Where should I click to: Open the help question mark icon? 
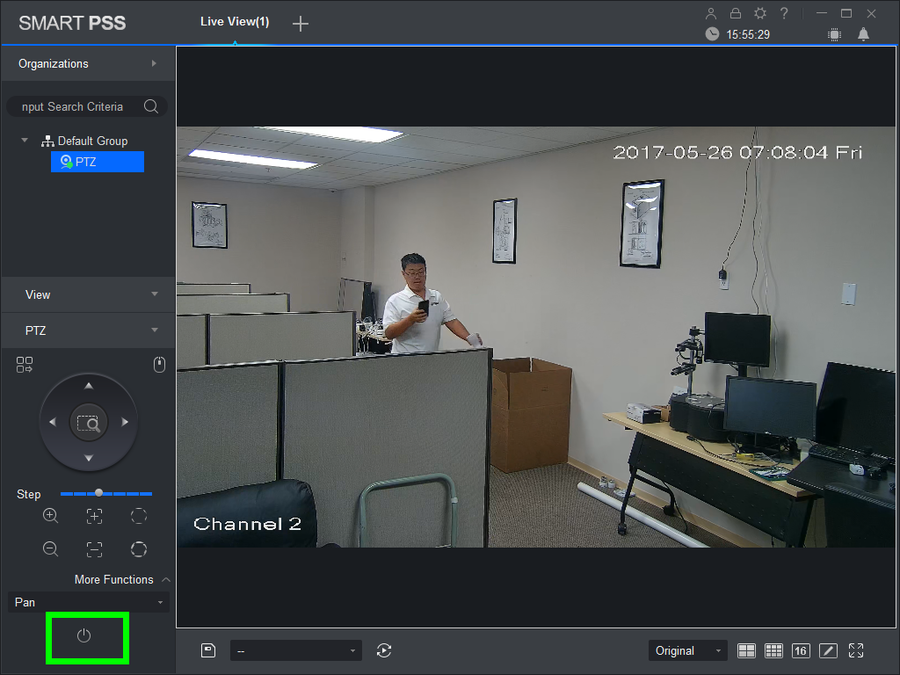pyautogui.click(x=784, y=13)
